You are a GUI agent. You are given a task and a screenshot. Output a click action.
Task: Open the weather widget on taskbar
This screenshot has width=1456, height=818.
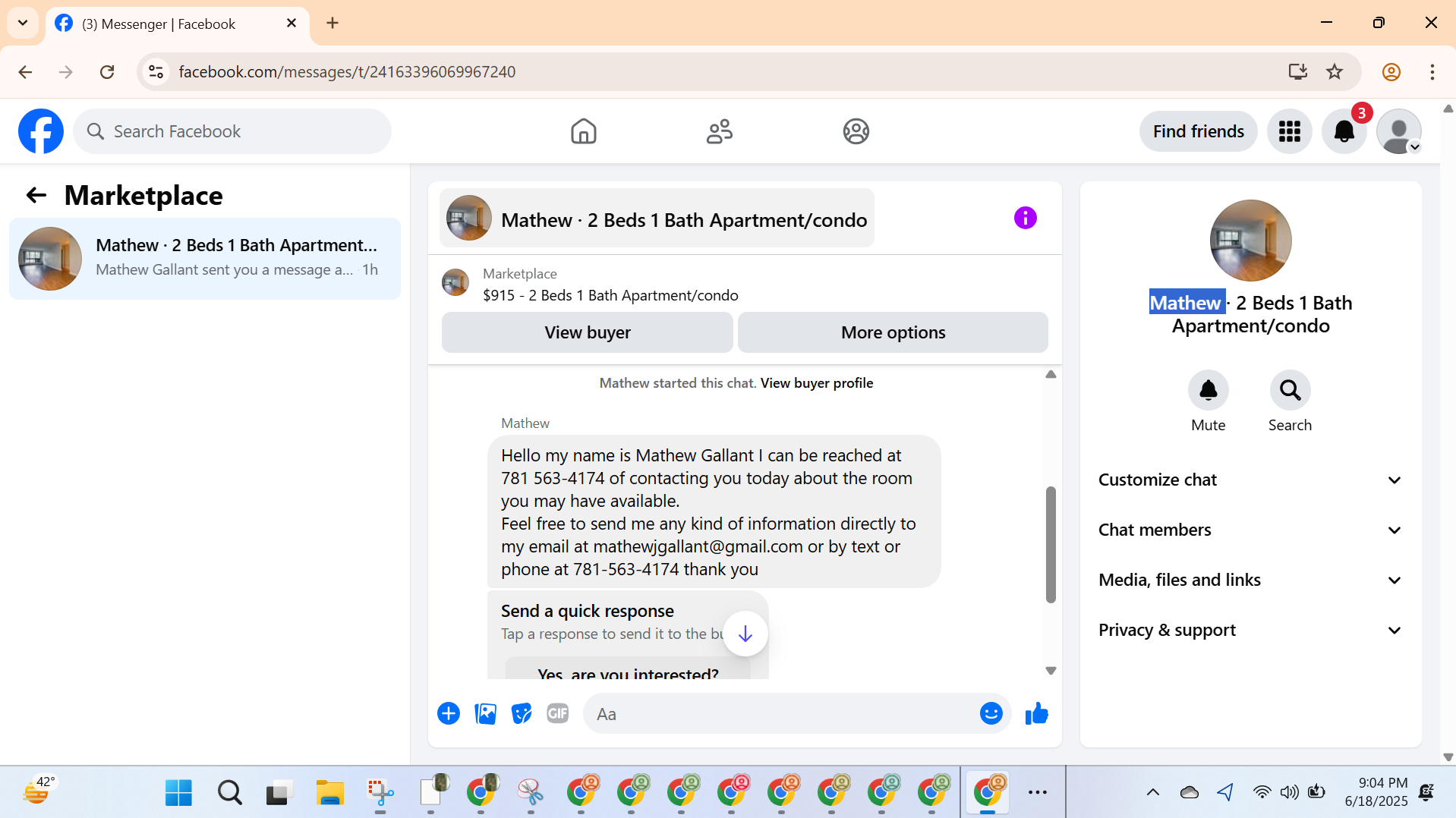(39, 791)
